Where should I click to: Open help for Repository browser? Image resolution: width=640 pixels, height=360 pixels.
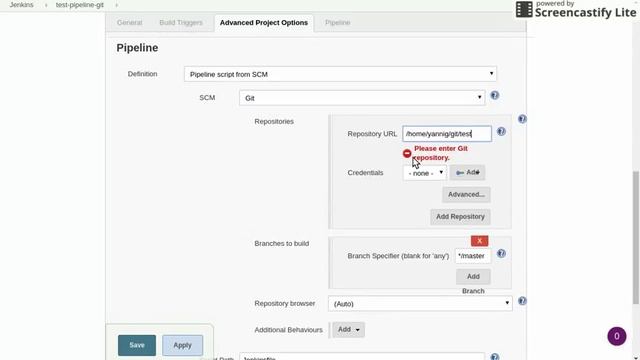(x=522, y=301)
